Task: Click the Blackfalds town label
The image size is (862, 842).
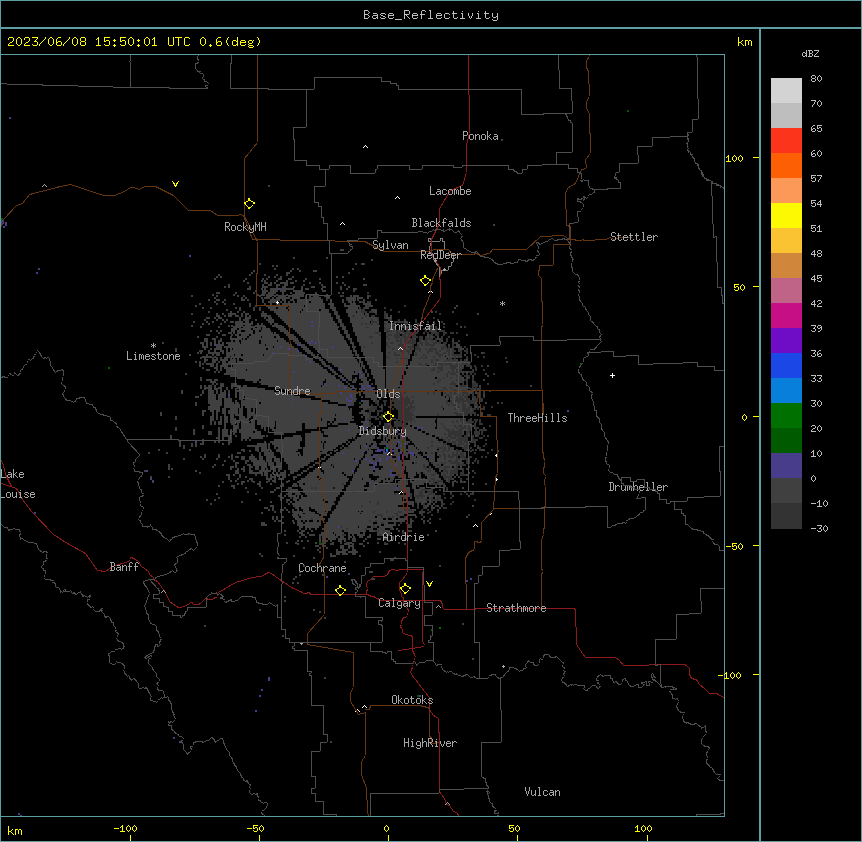Action: click(441, 223)
